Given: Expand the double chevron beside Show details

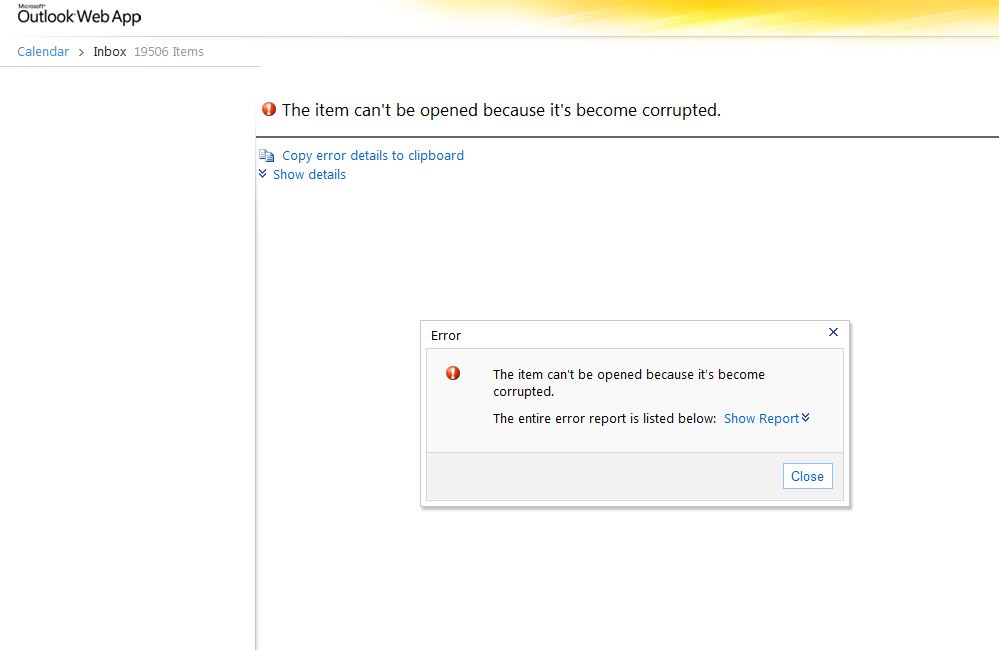Looking at the screenshot, I should tap(263, 174).
